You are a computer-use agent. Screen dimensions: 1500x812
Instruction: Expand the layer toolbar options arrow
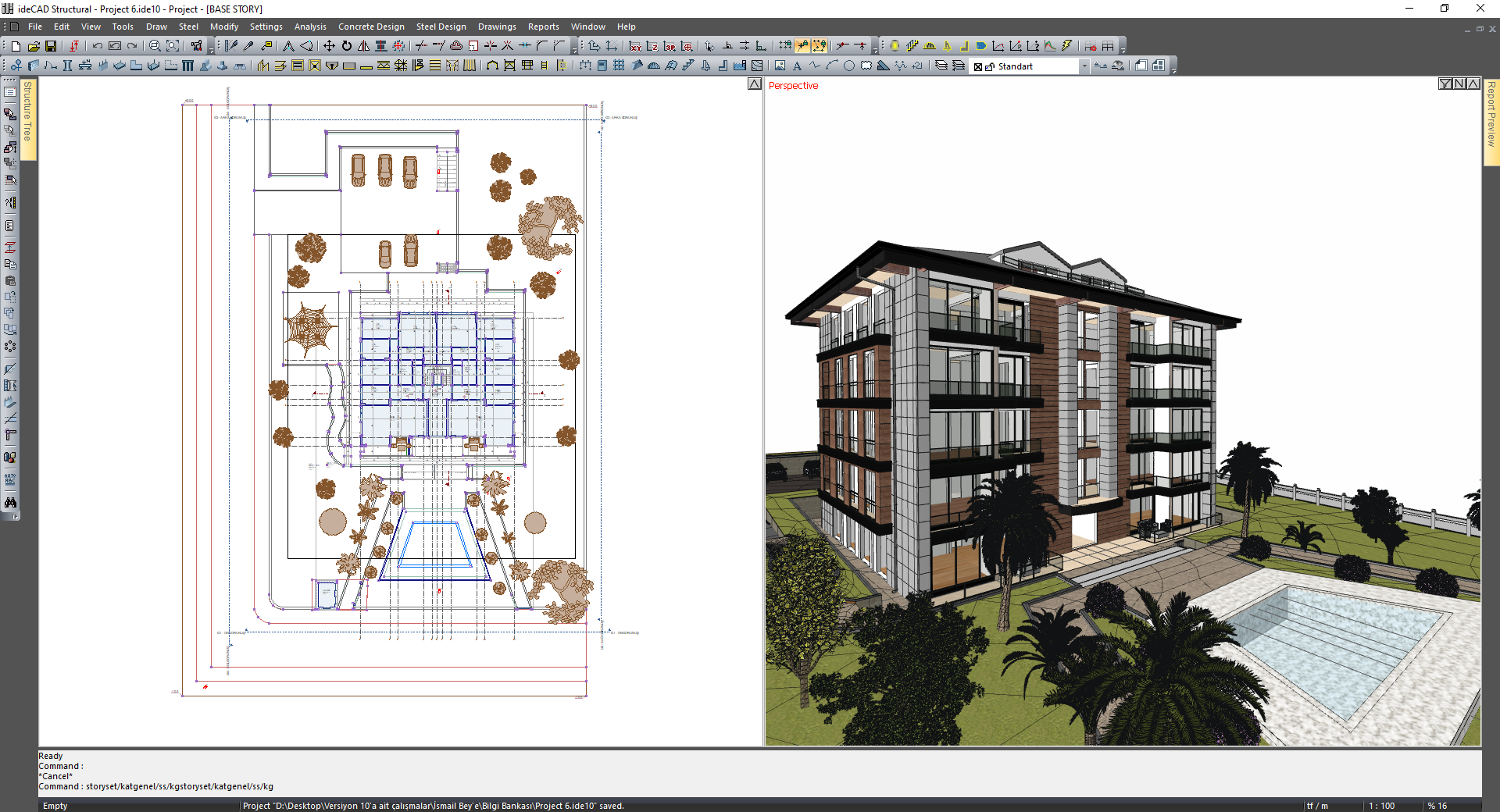(1173, 70)
